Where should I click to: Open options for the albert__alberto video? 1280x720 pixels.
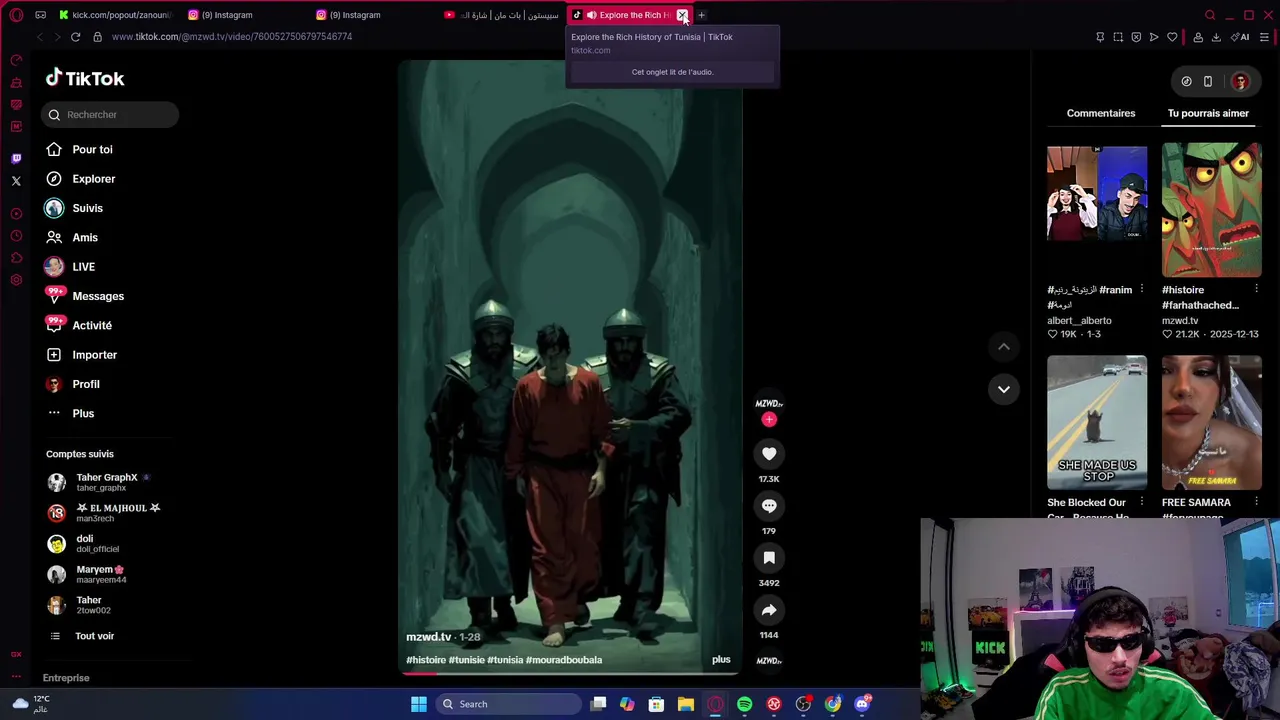1141,290
